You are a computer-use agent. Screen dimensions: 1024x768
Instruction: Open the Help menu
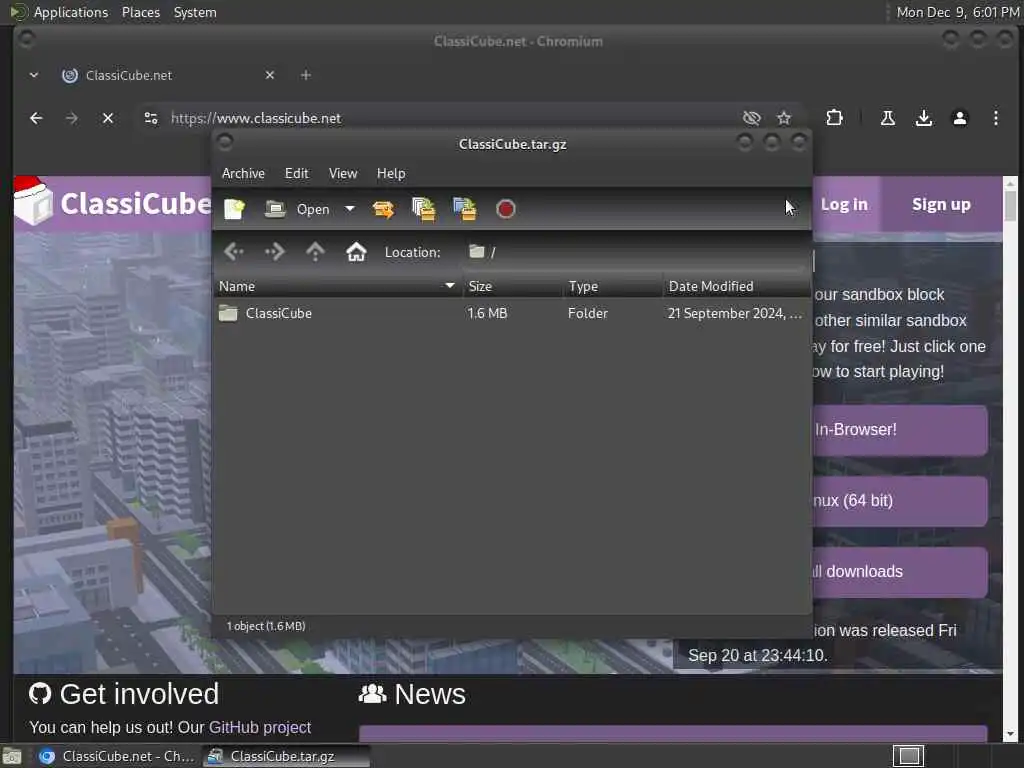pyautogui.click(x=391, y=173)
